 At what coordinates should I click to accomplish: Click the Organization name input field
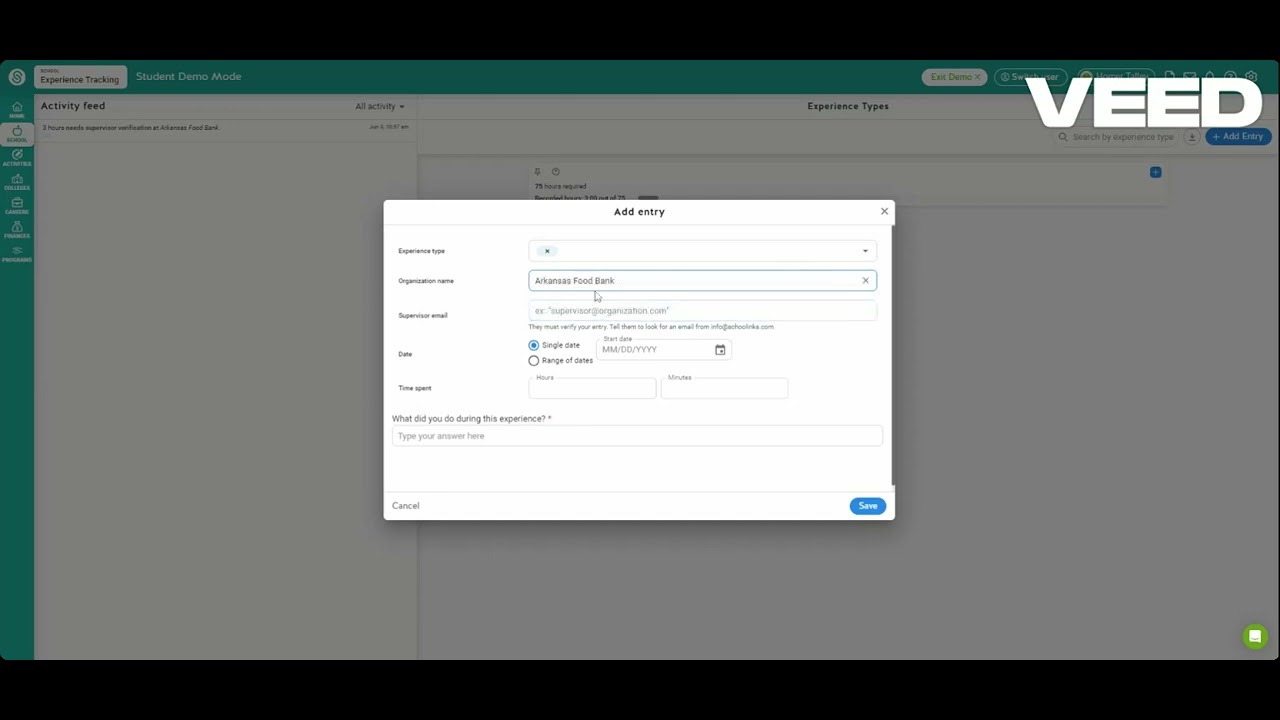(702, 281)
